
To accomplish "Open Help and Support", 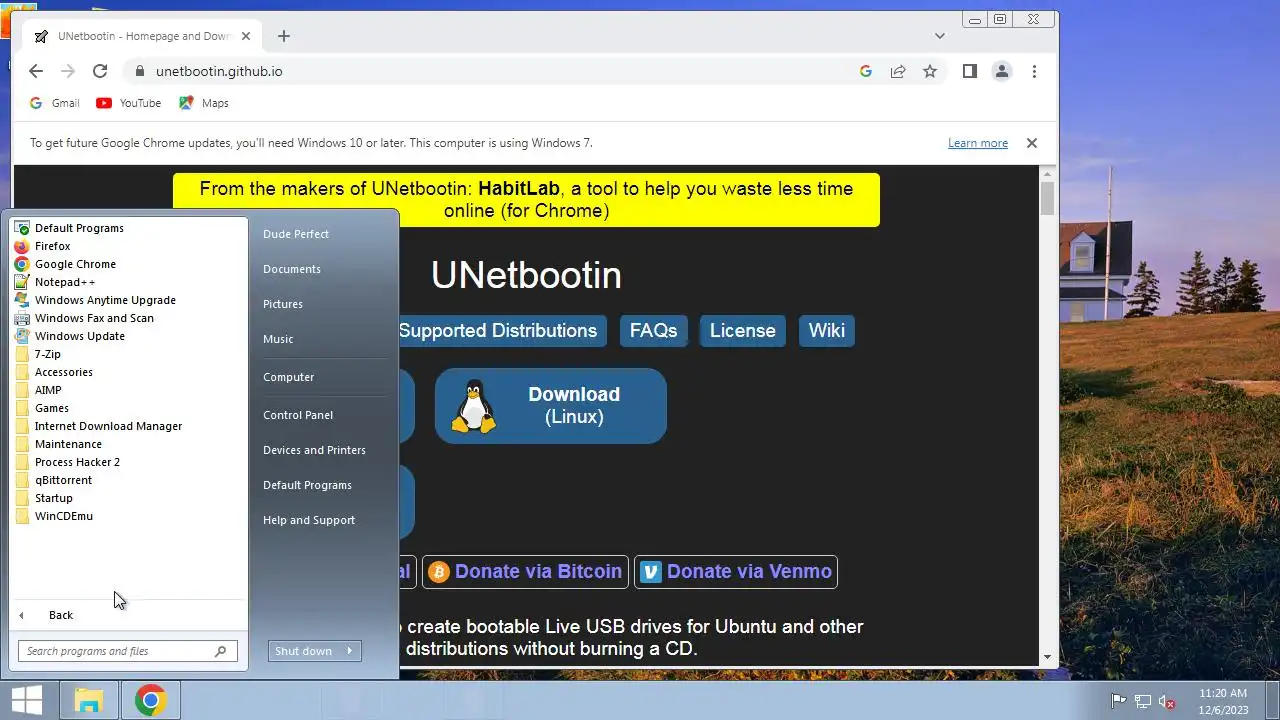I will pyautogui.click(x=309, y=520).
